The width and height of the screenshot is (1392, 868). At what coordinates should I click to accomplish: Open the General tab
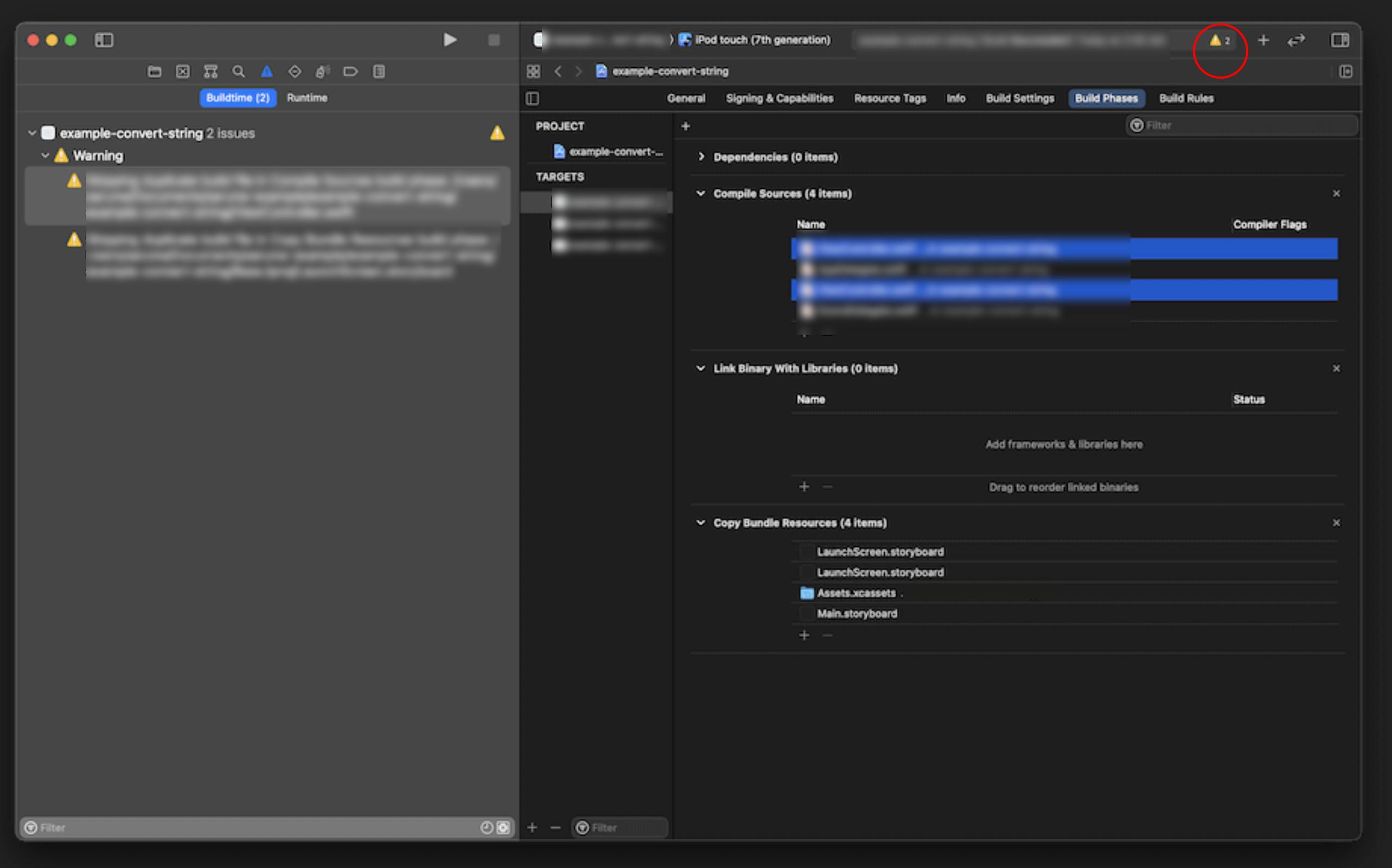tap(686, 99)
